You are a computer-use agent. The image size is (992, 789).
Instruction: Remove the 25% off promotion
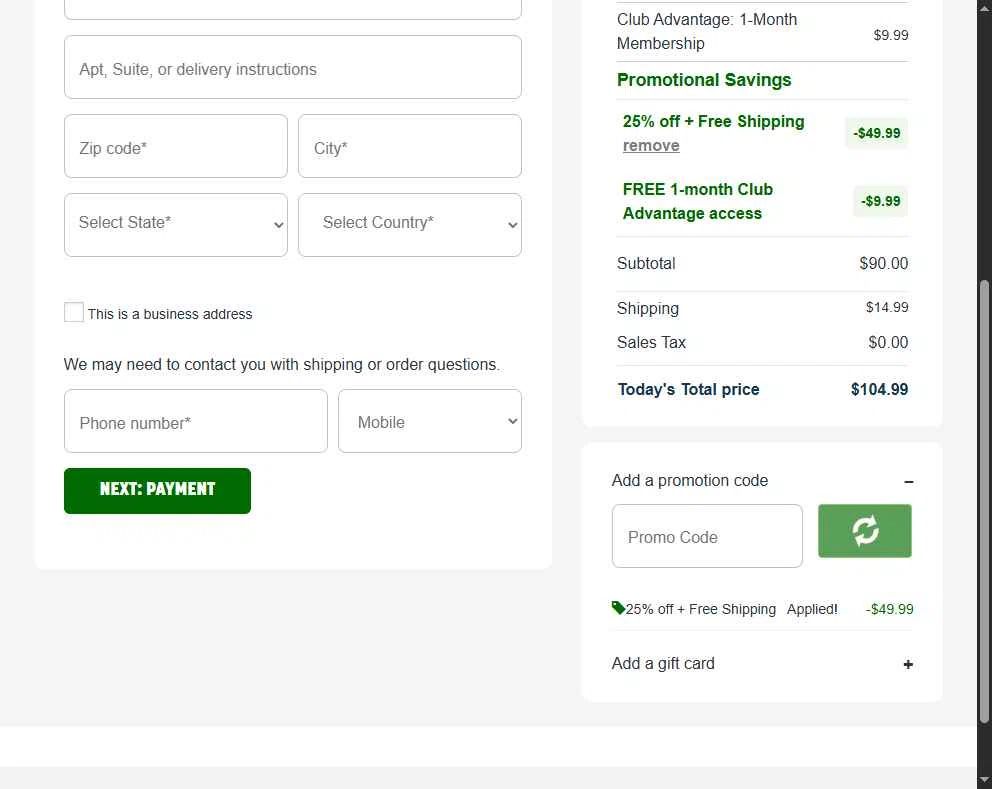point(651,146)
